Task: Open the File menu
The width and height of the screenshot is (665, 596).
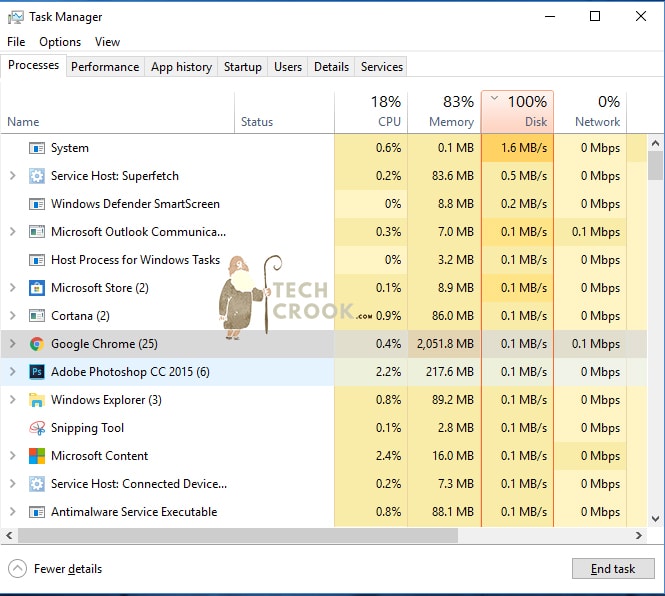Action: click(16, 42)
